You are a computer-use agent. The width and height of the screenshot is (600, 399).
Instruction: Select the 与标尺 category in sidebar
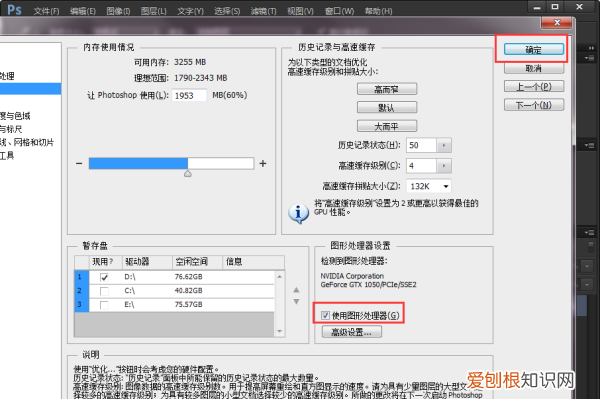(x=11, y=129)
